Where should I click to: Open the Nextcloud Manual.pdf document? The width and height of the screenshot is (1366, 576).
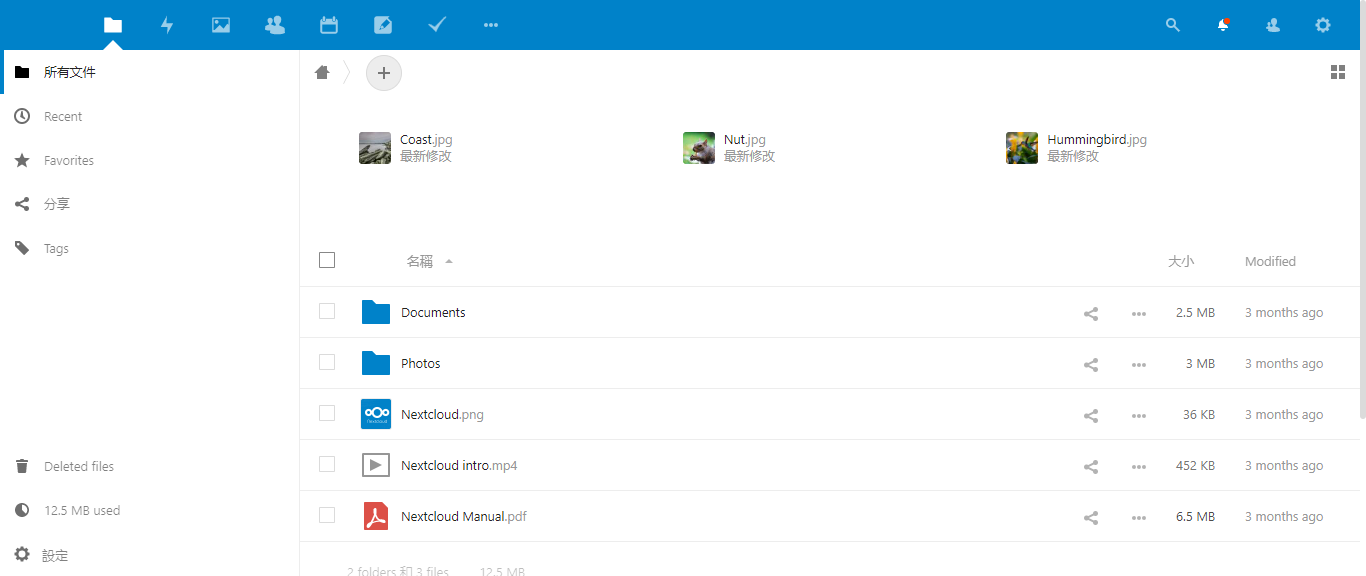point(464,516)
